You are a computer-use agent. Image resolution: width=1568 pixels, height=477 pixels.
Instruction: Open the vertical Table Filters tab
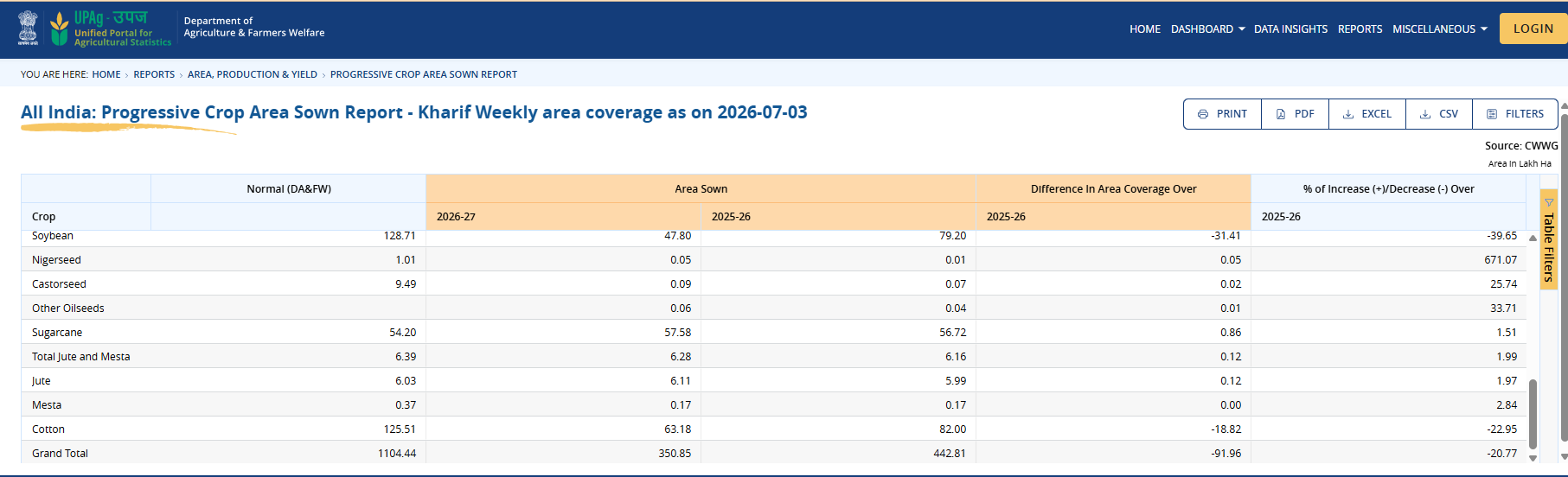[x=1549, y=239]
